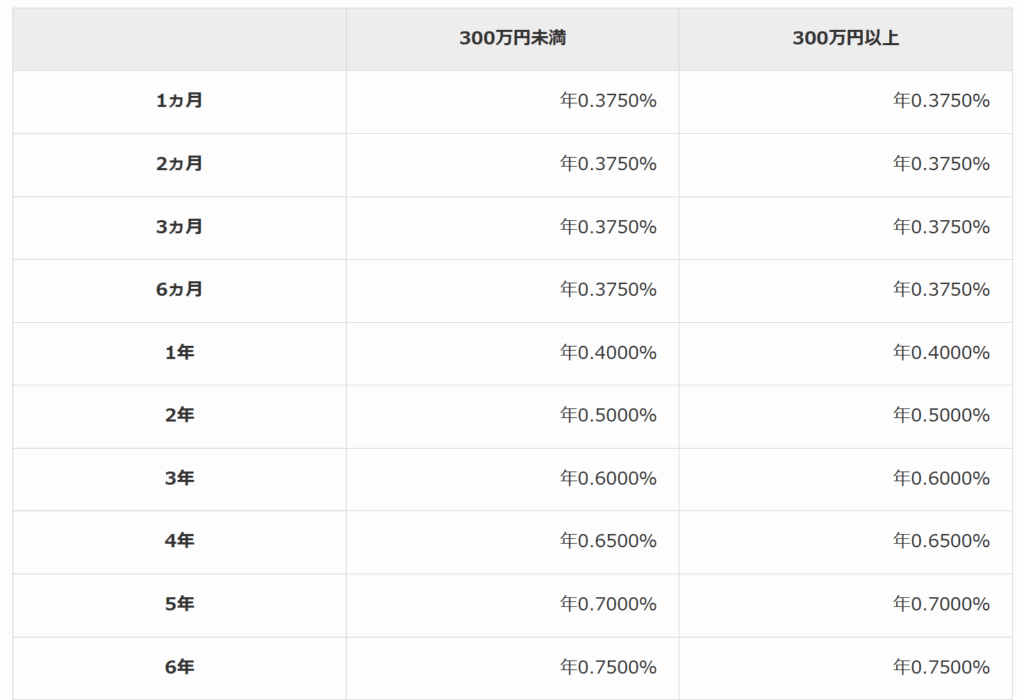Viewport: 1024px width, 700px height.
Task: Click the 4年 row label
Action: pyautogui.click(x=180, y=541)
